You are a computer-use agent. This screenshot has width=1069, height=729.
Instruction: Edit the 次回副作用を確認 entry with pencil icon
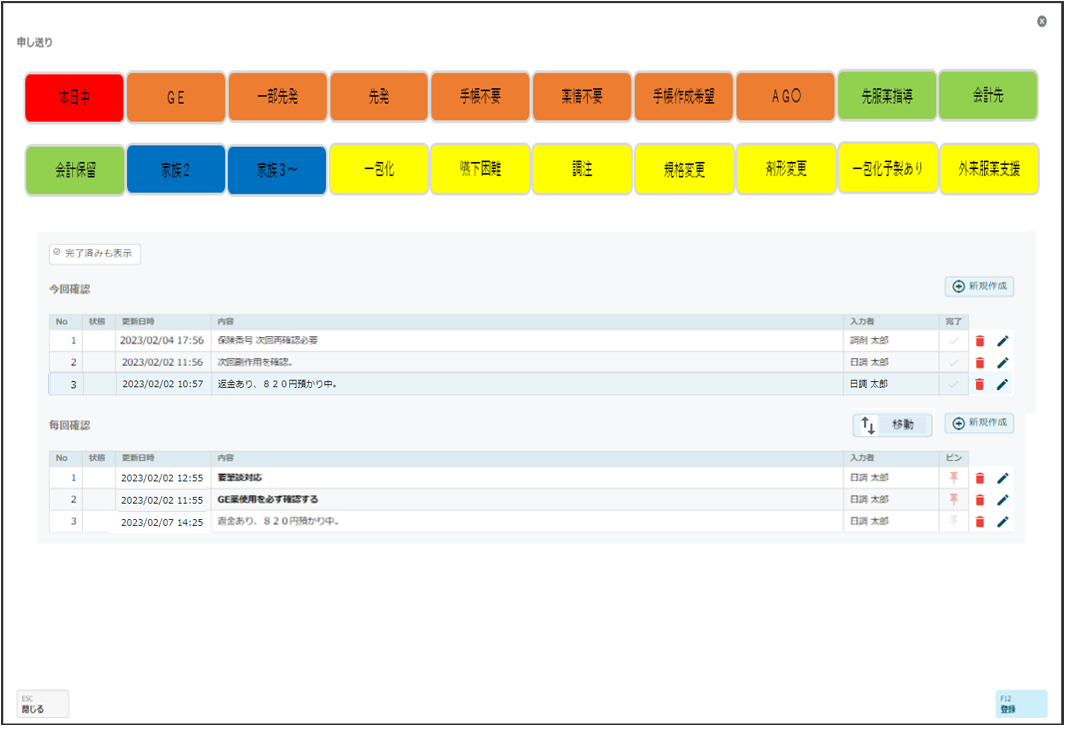point(1003,363)
